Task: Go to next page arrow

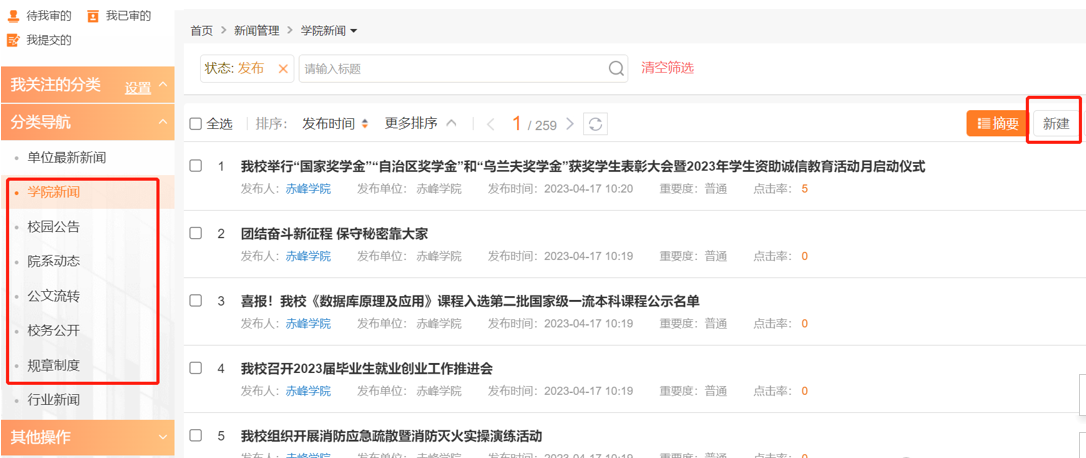Action: (570, 124)
